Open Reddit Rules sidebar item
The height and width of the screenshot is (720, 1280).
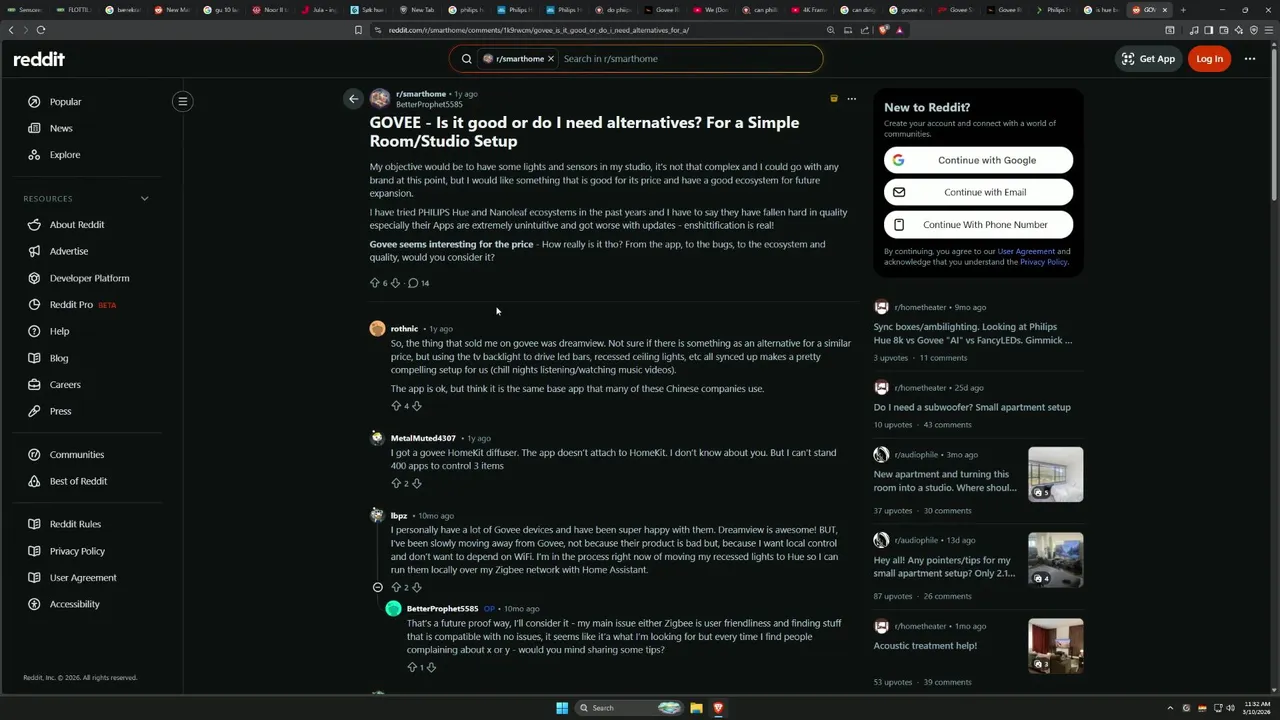click(75, 524)
